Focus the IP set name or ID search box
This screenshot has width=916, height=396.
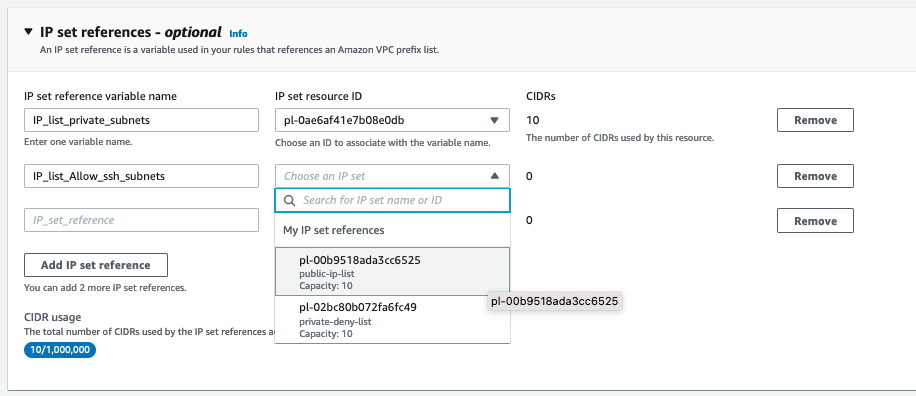[x=393, y=200]
